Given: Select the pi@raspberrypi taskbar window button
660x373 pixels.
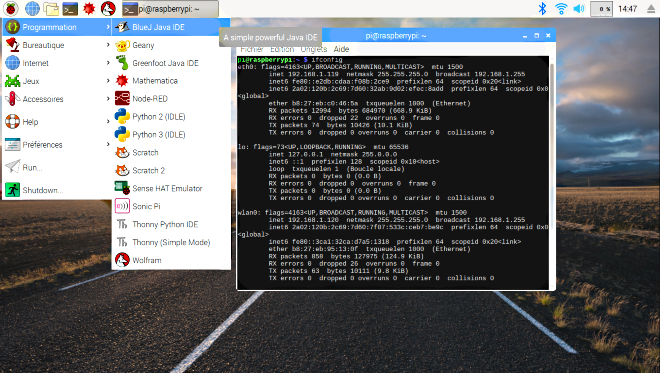Looking at the screenshot, I should click(x=170, y=9).
